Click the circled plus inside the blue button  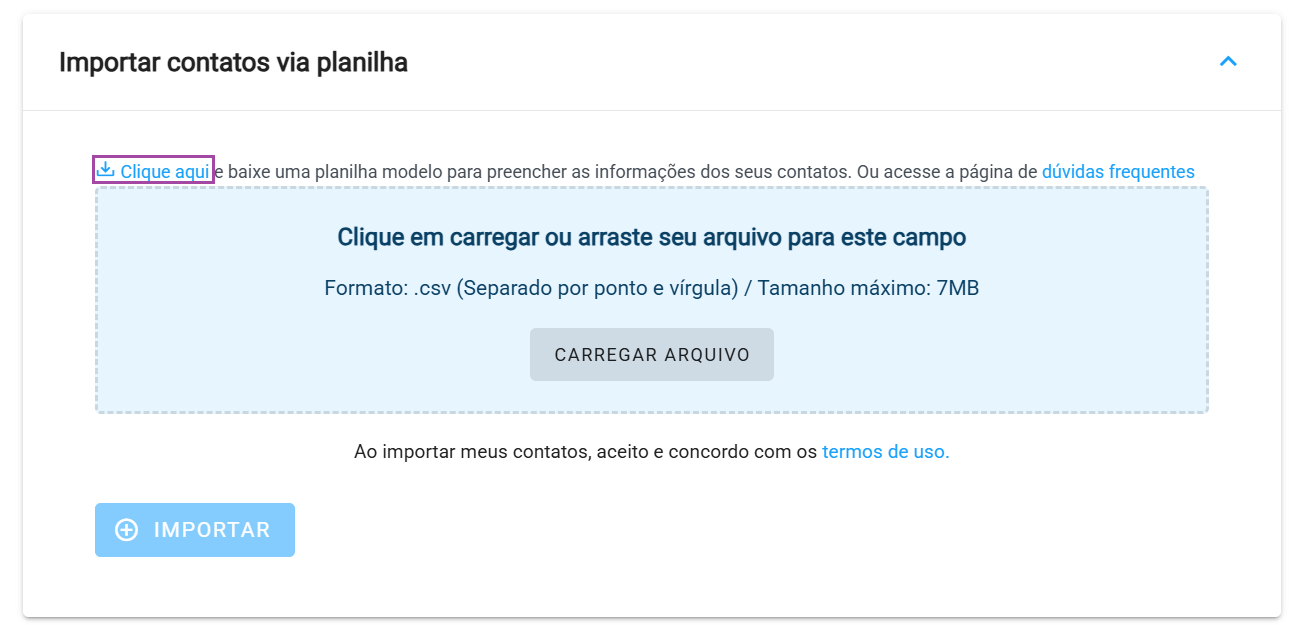coord(126,529)
